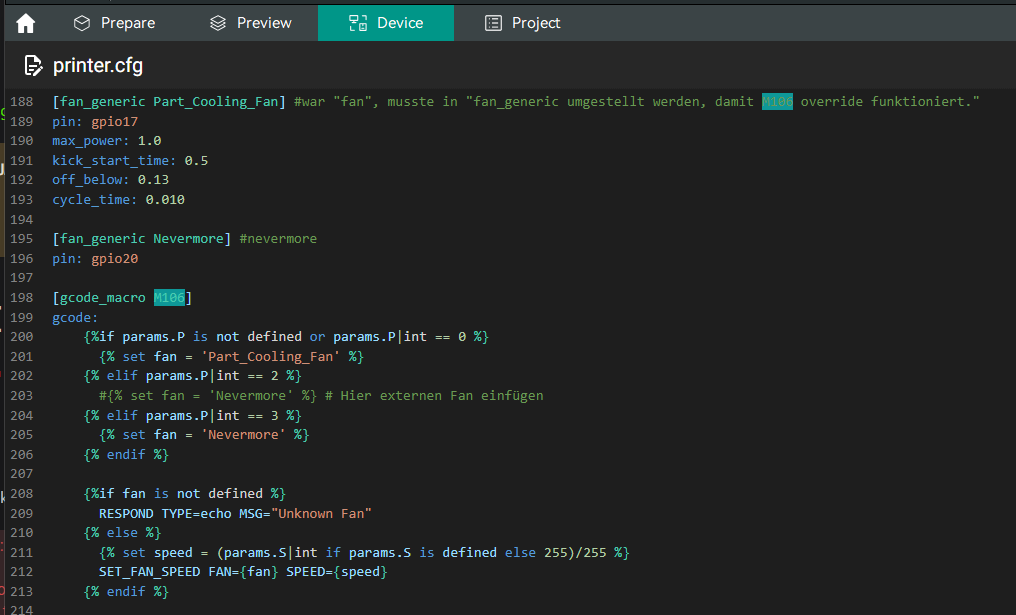Click the layers icon on Preview tab

[218, 23]
